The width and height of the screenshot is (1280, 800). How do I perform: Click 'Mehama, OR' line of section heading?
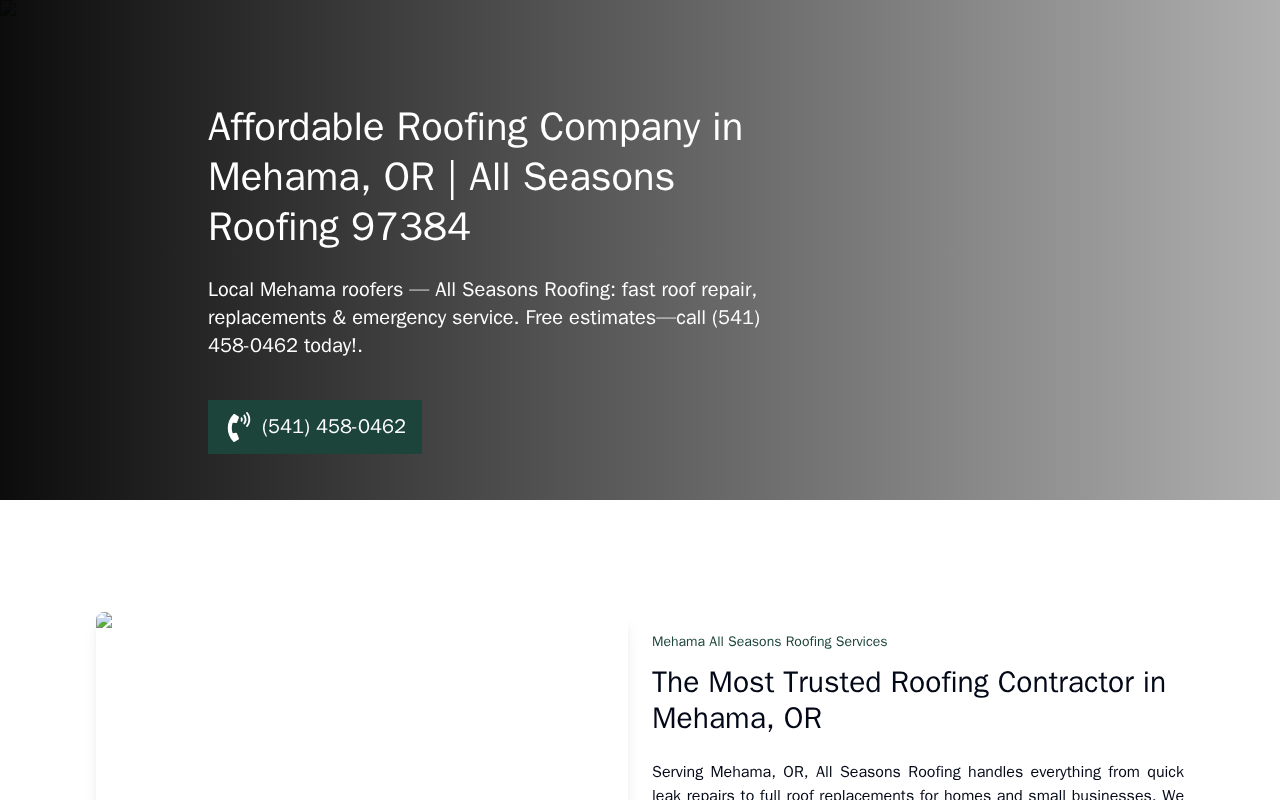pyautogui.click(x=737, y=718)
